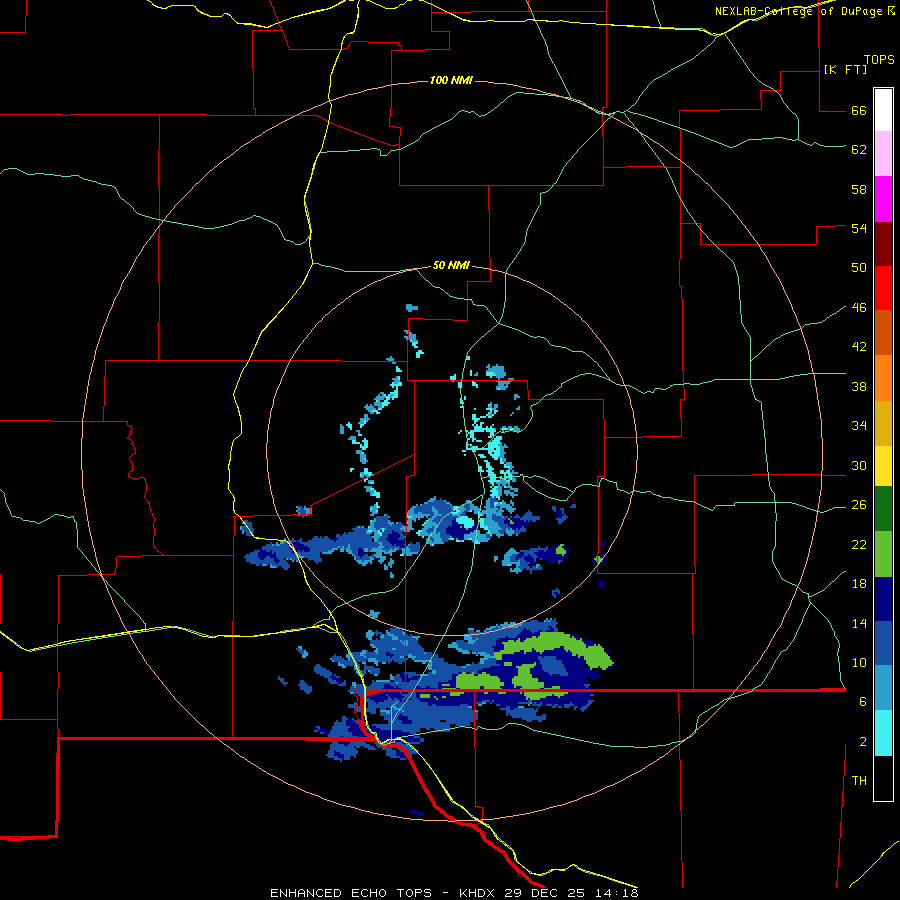Pick the cyan legend color band
900x900 pixels.
pyautogui.click(x=883, y=733)
